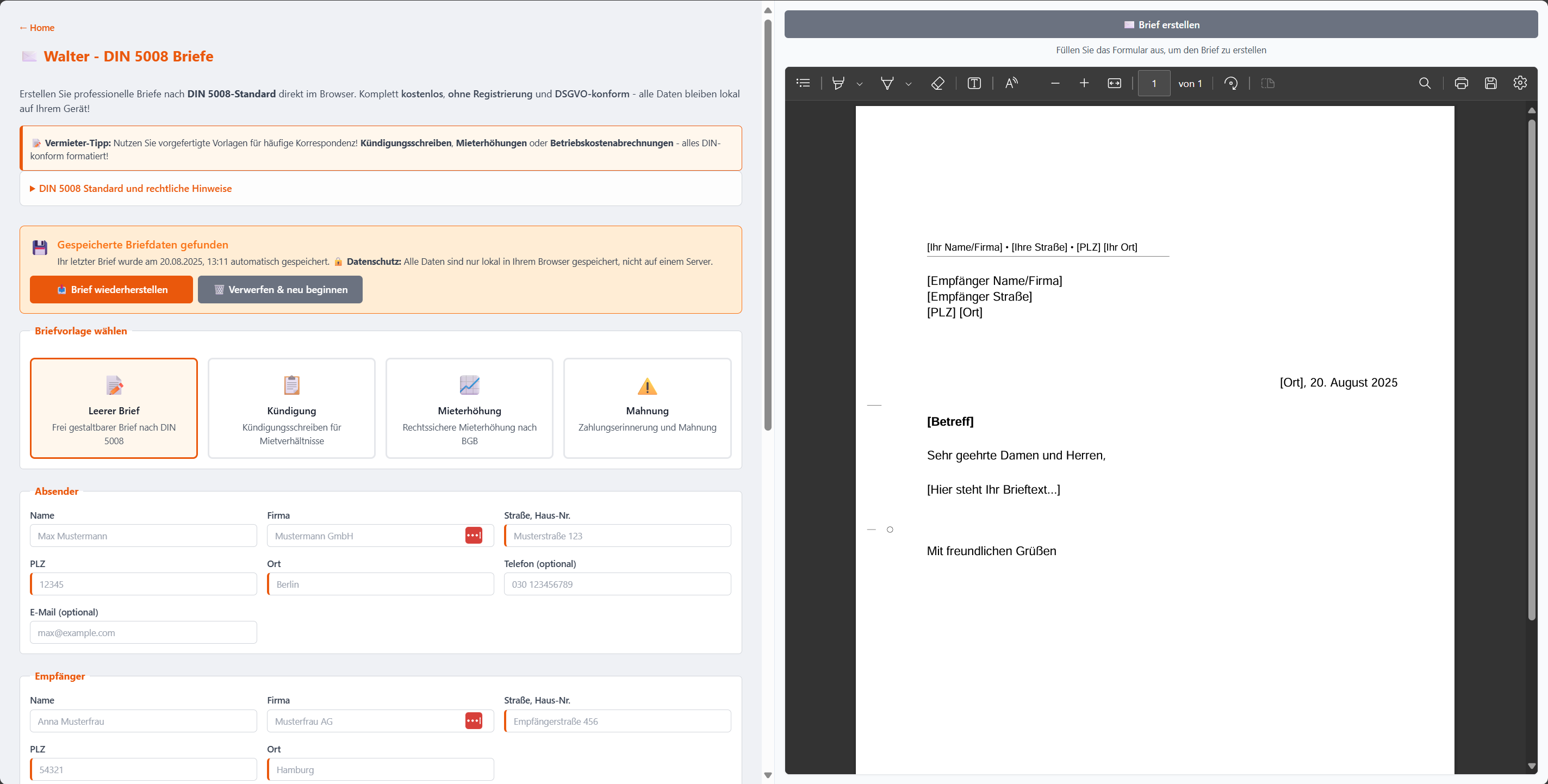Click the clipboard icon on Kündigung card

pyautogui.click(x=291, y=385)
